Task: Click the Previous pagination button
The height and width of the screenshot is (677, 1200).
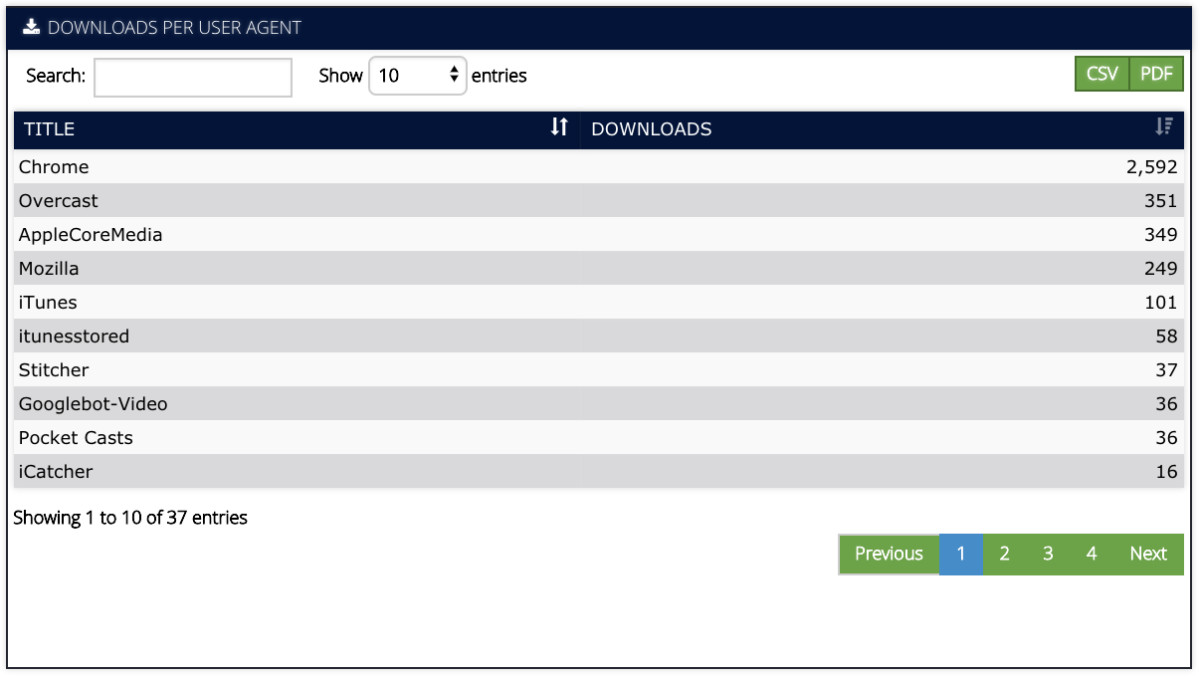Action: coord(889,554)
